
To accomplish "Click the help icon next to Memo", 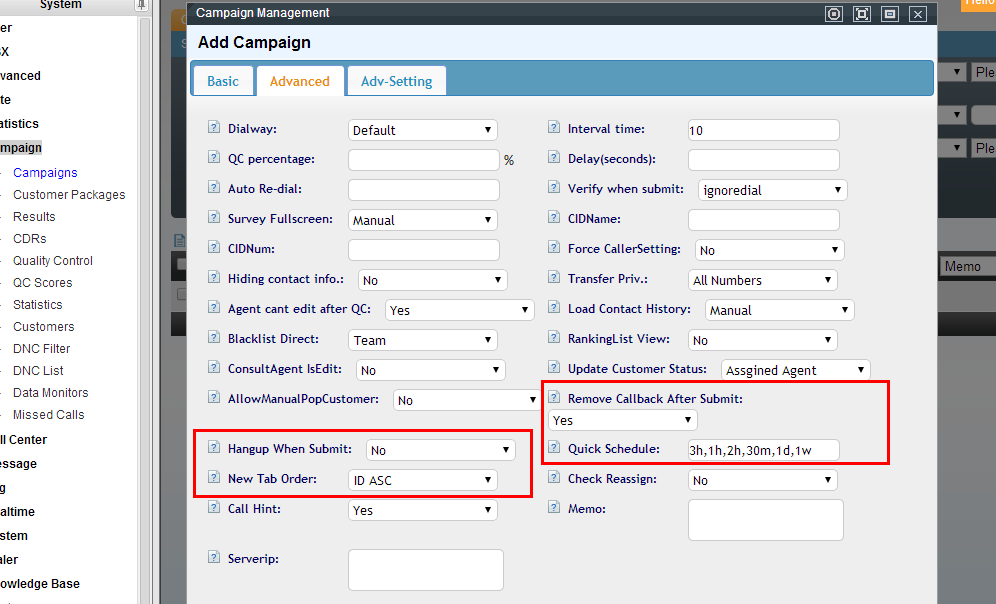I will point(554,508).
